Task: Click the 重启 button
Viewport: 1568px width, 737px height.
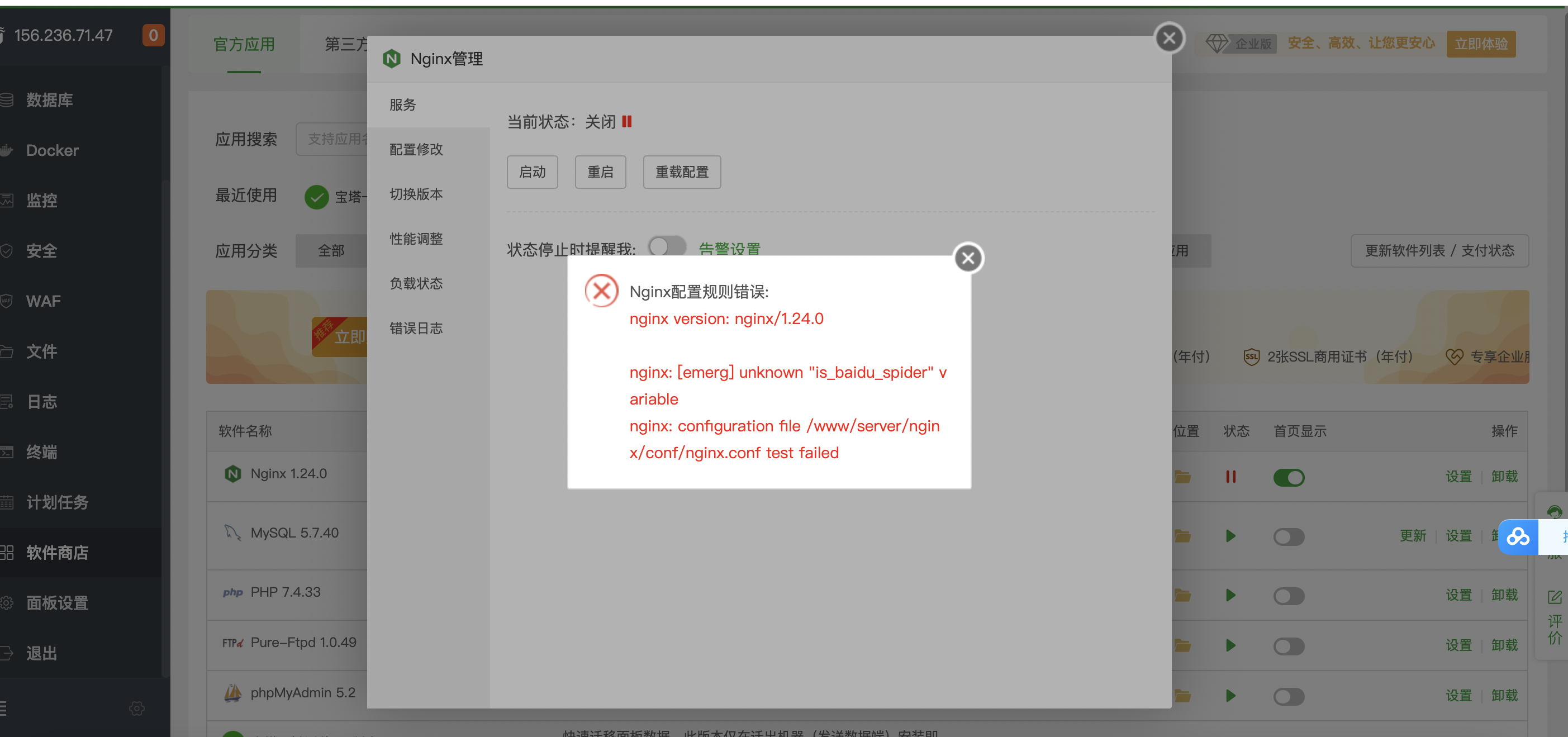Action: point(600,172)
